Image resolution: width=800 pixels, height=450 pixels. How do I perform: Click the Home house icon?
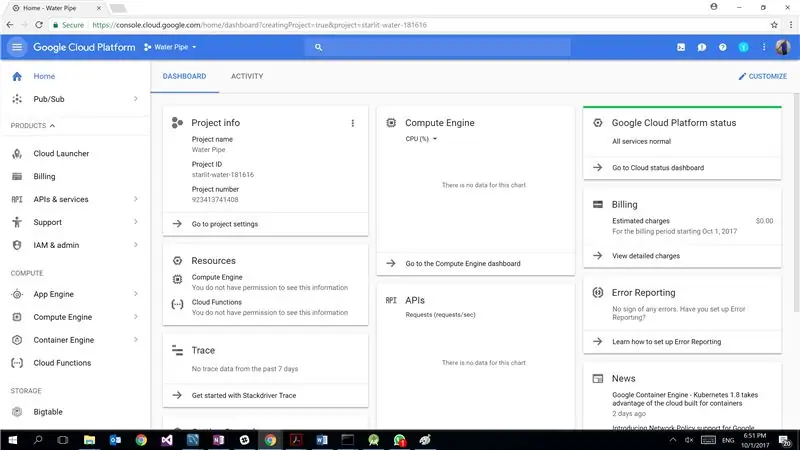click(17, 76)
